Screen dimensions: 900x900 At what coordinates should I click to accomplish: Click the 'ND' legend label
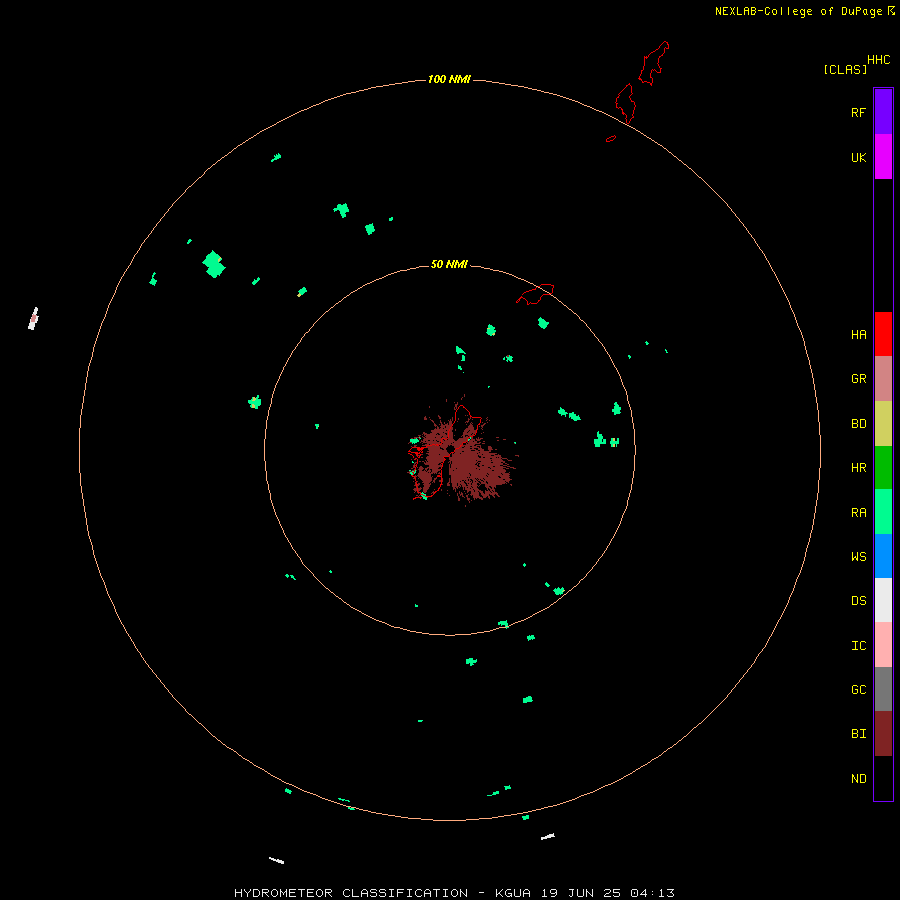point(858,778)
